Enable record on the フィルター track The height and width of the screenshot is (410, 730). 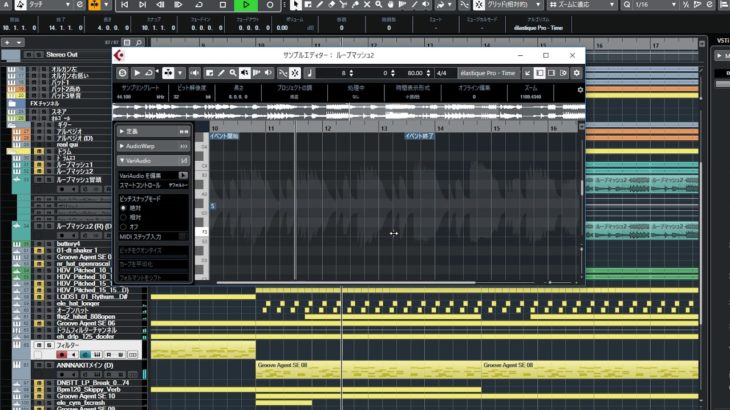pos(61,355)
